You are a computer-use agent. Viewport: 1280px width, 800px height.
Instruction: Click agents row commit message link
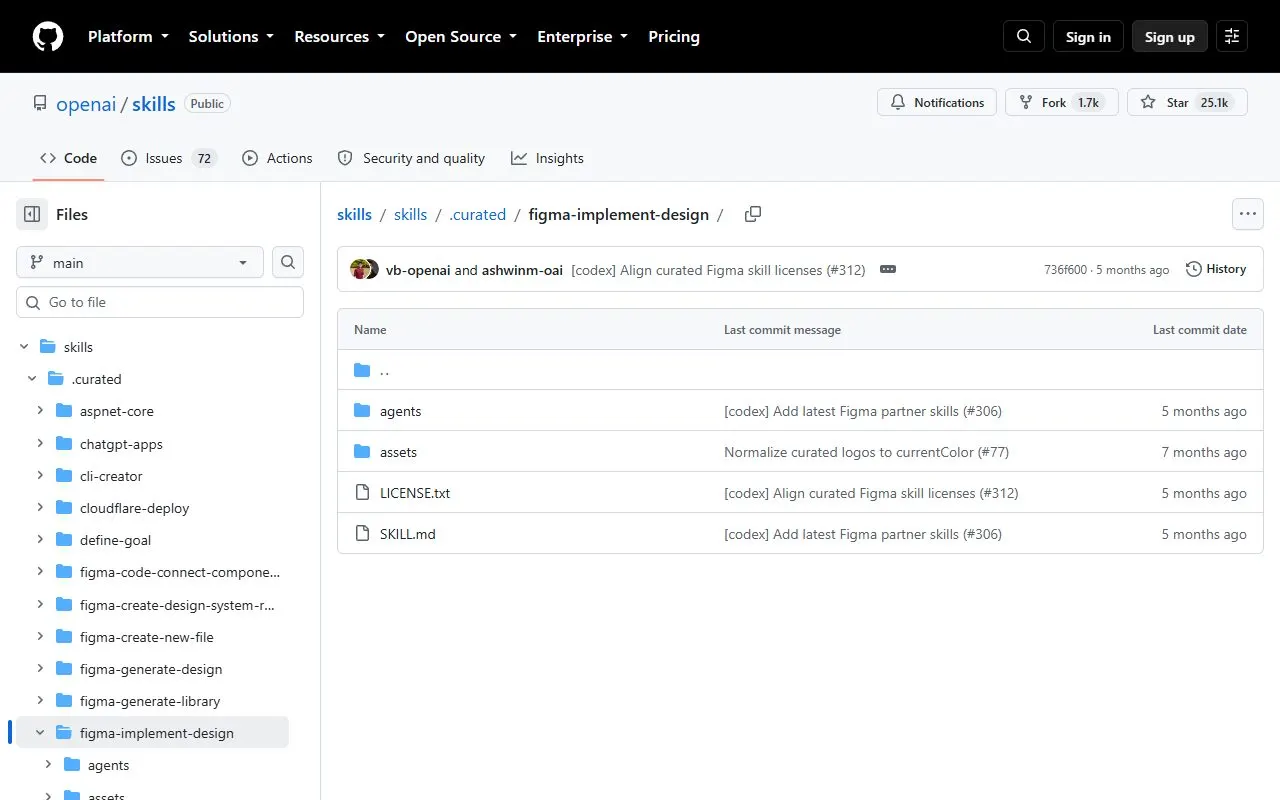[863, 411]
